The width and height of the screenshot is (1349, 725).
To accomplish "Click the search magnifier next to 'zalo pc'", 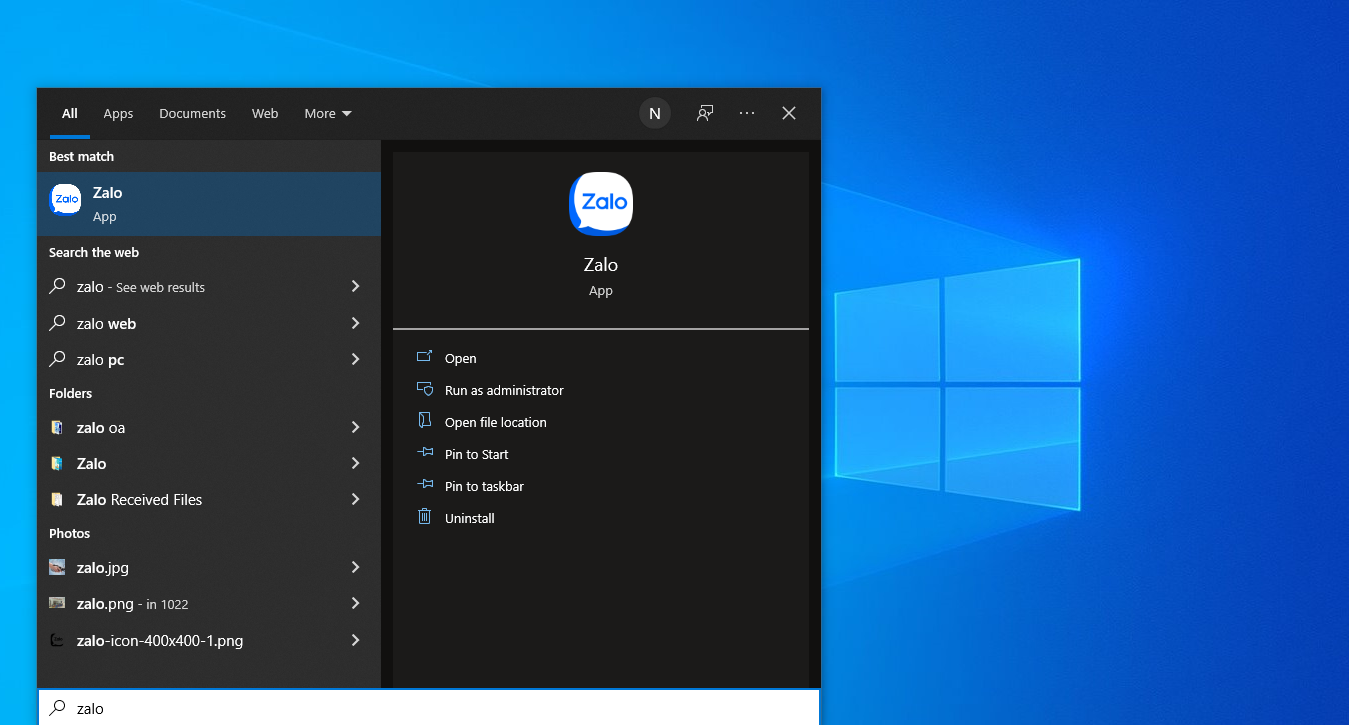I will (57, 359).
